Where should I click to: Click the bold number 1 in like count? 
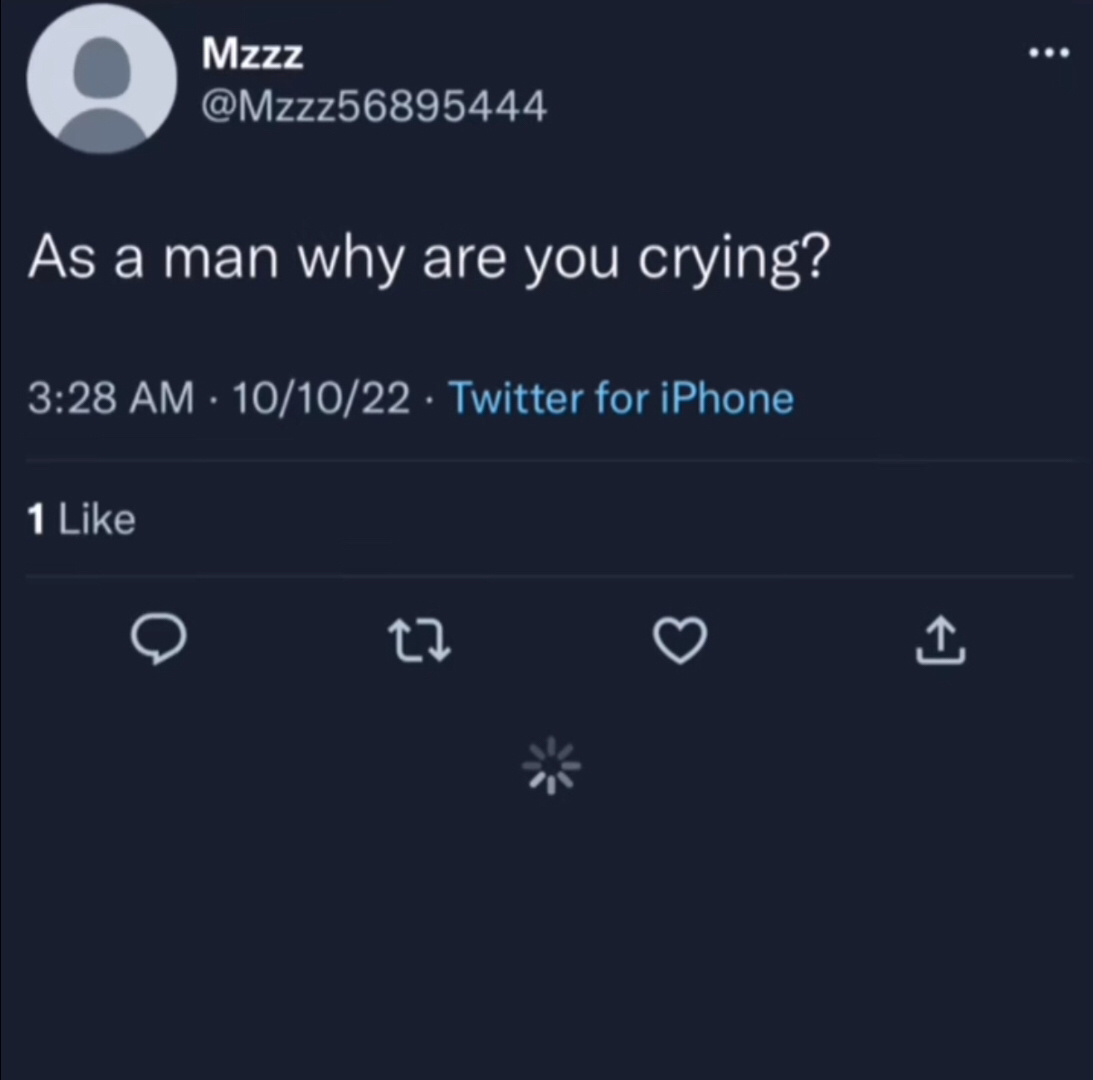37,519
